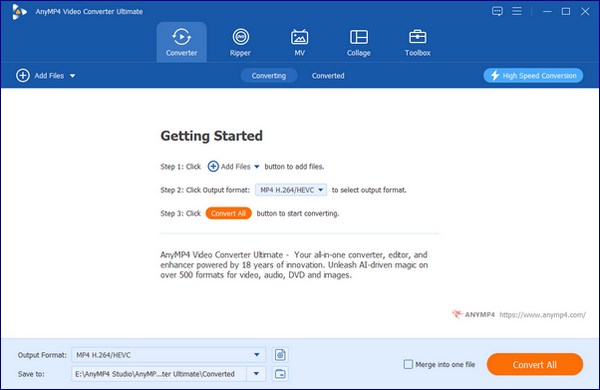Go to the Collage tab

click(359, 42)
